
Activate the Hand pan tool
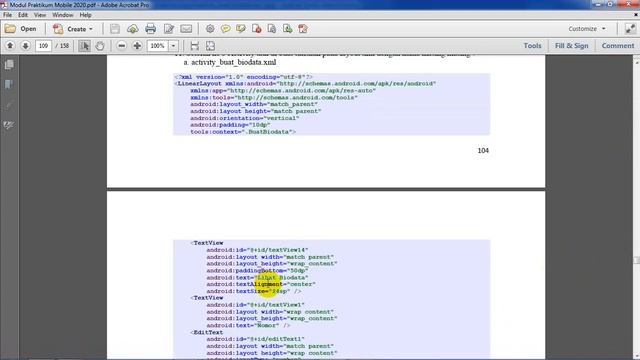click(x=100, y=46)
